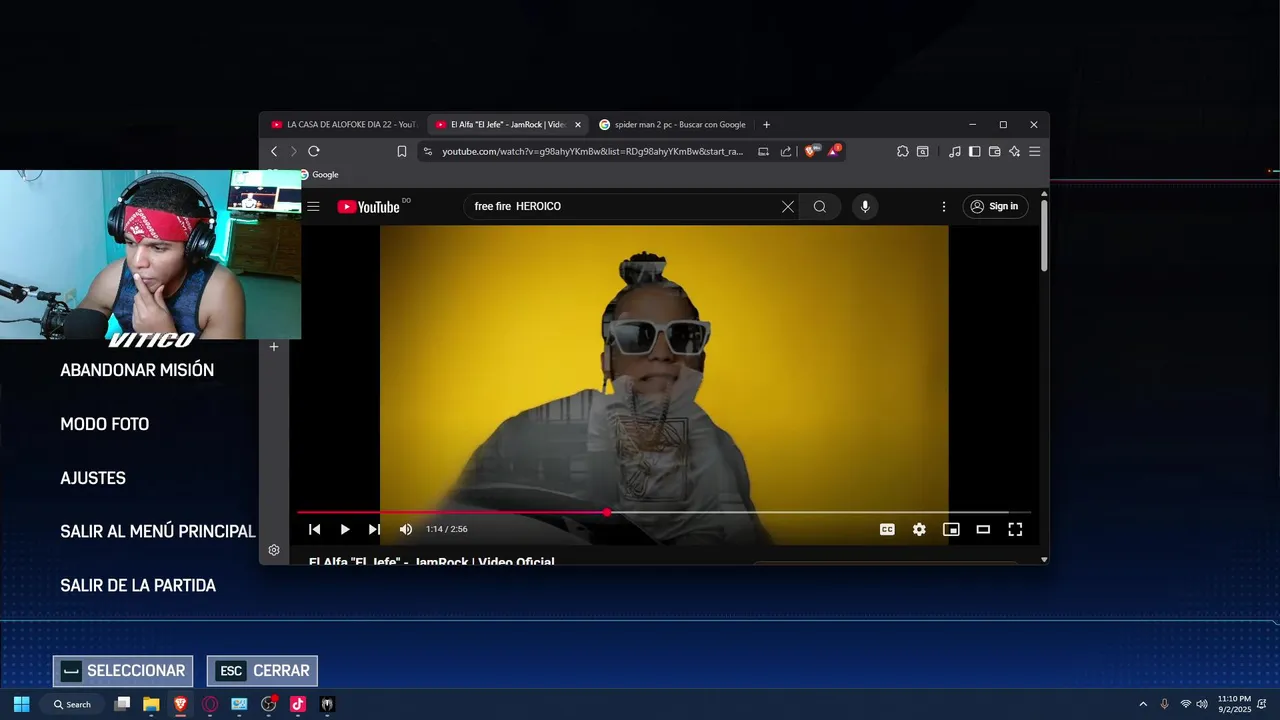Open the browser extensions puzzle icon
This screenshot has width=1280, height=720.
902,151
